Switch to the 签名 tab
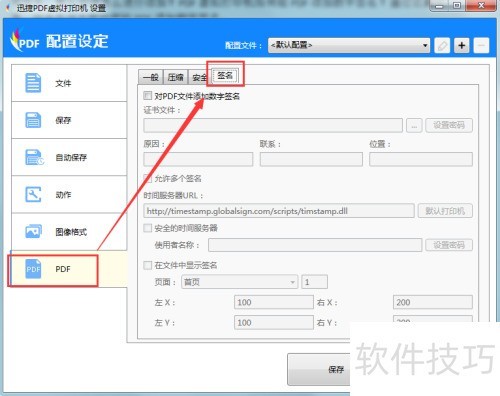500x396 pixels. click(225, 76)
